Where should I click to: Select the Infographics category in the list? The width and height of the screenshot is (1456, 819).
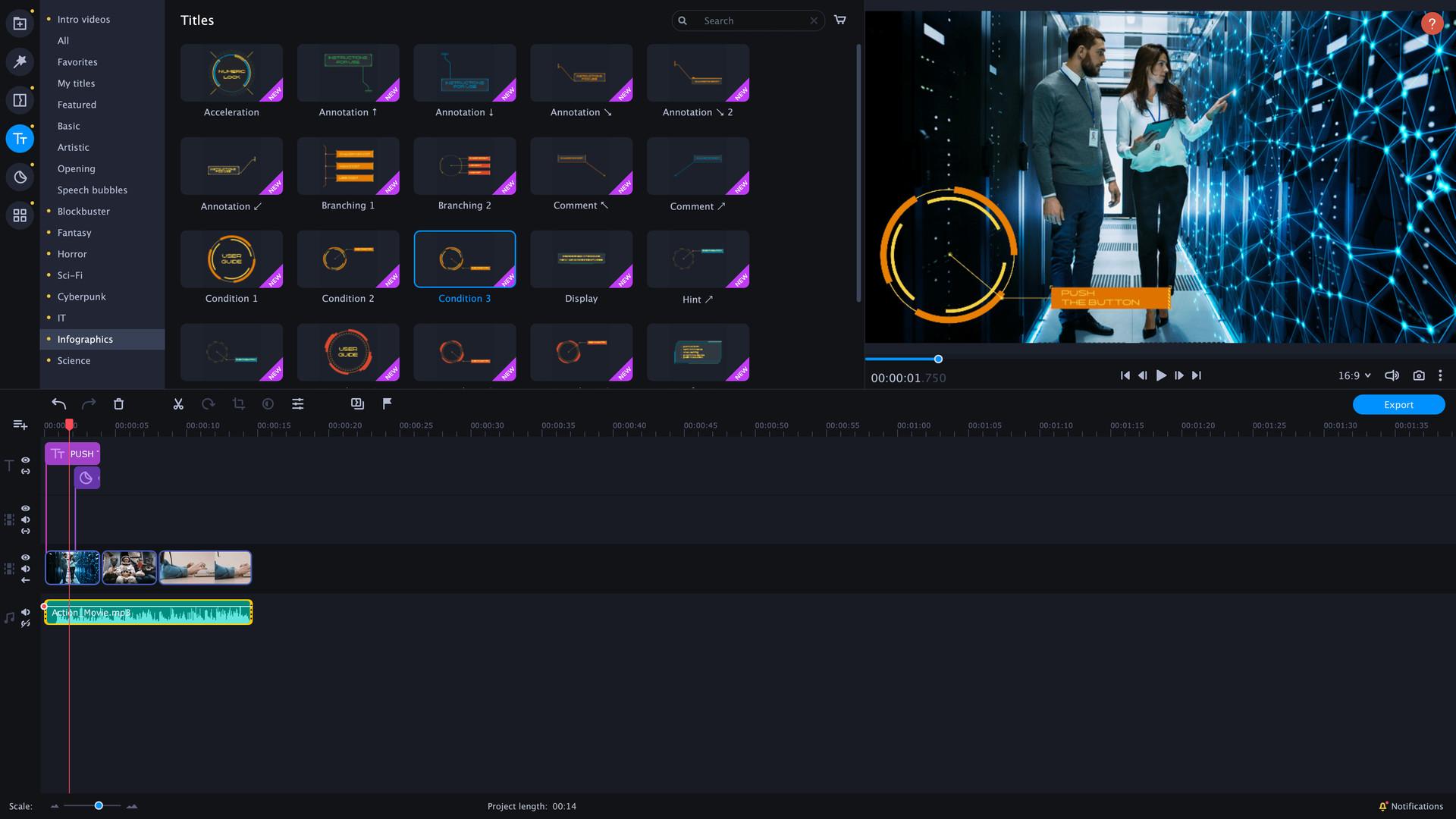85,339
